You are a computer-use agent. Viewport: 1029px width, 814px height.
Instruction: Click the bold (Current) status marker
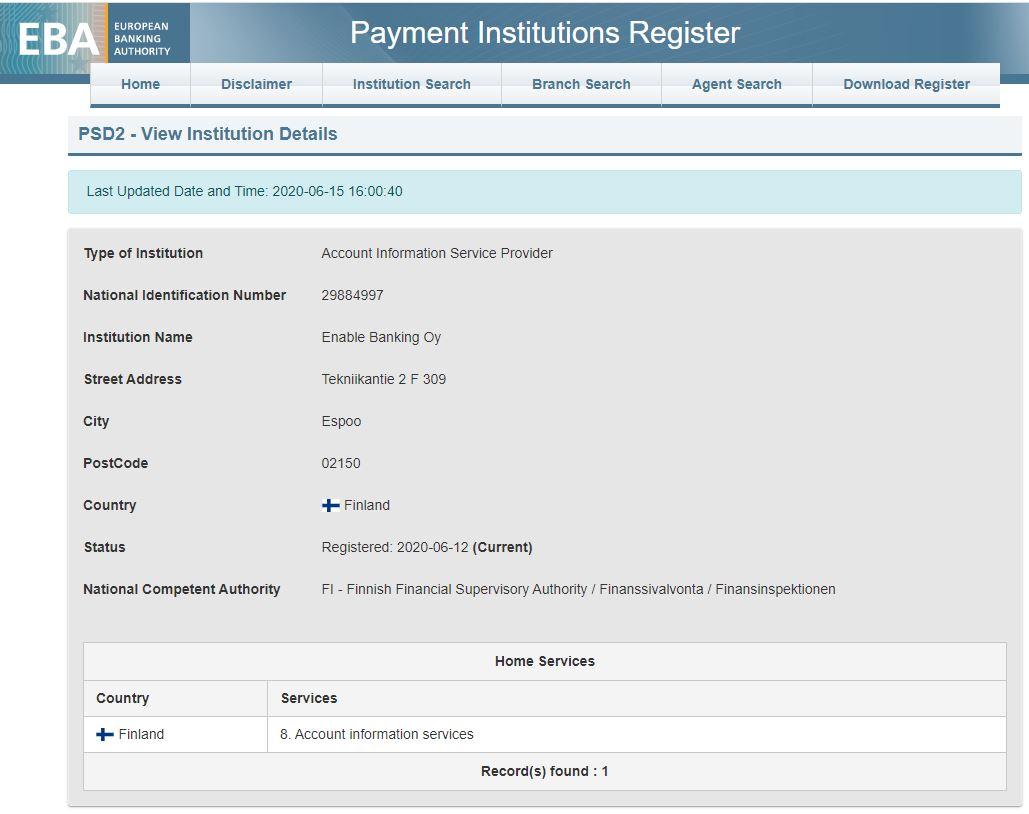503,547
